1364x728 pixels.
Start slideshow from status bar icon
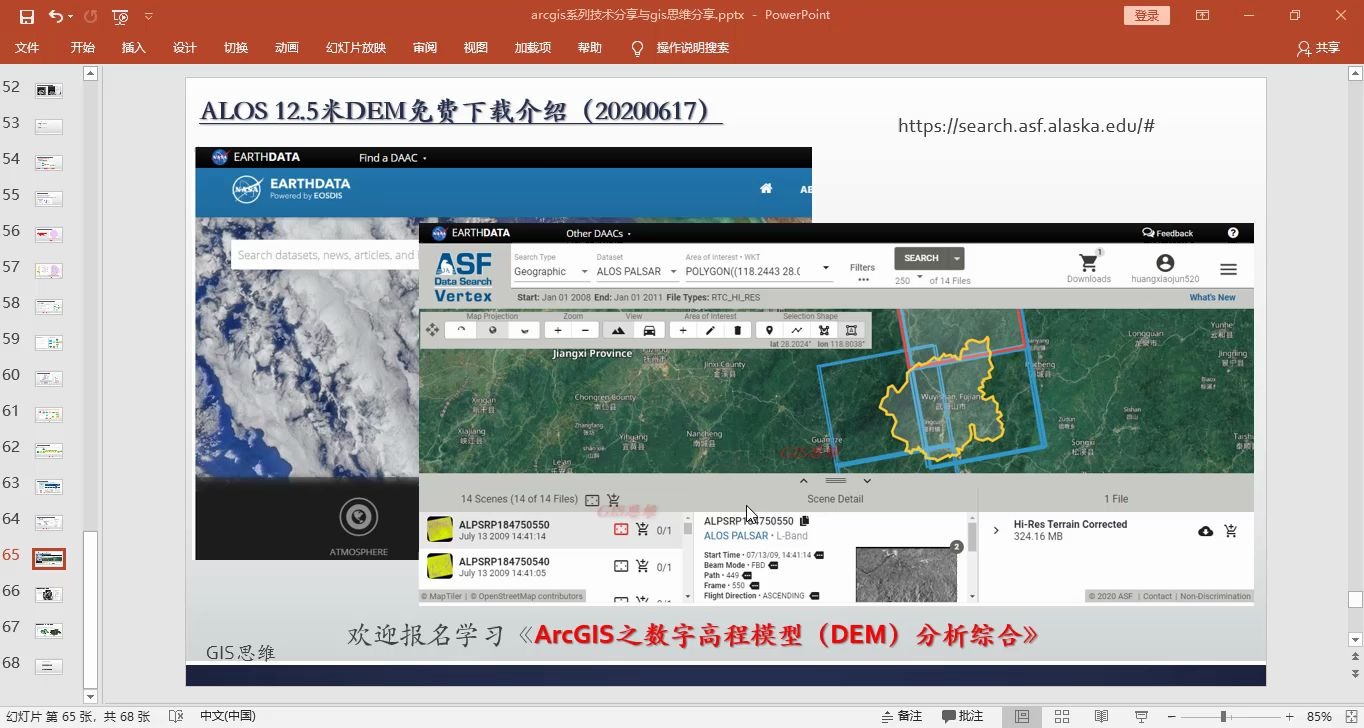(x=1141, y=716)
